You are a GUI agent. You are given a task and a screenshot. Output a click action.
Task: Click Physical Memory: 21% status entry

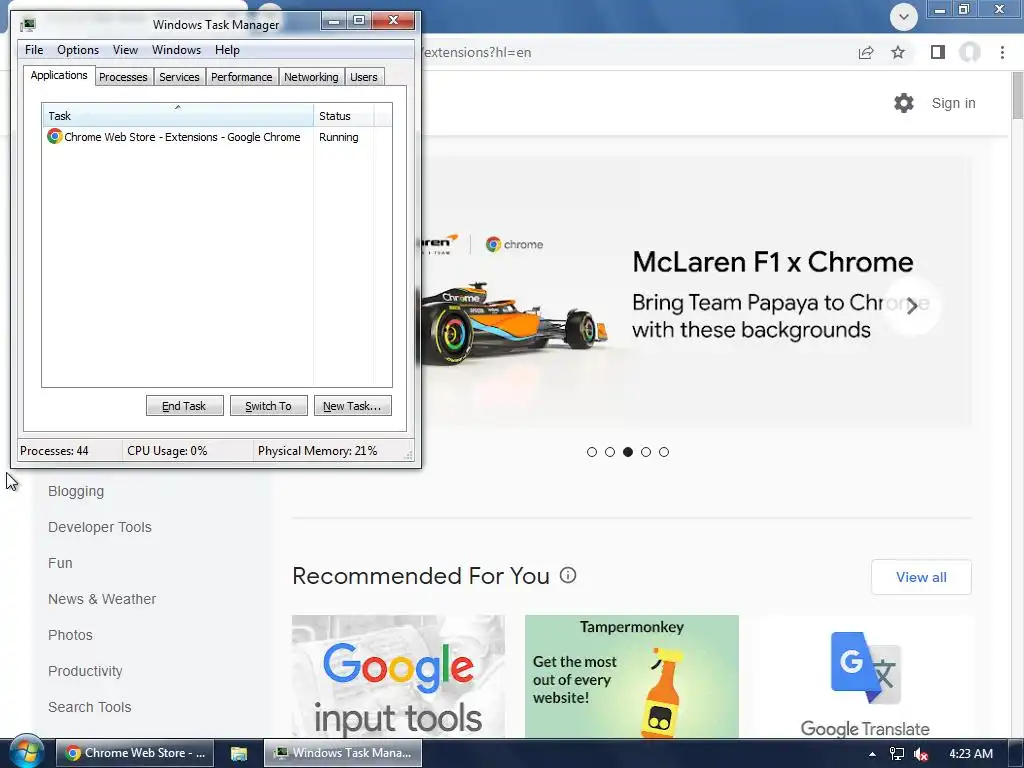click(317, 451)
